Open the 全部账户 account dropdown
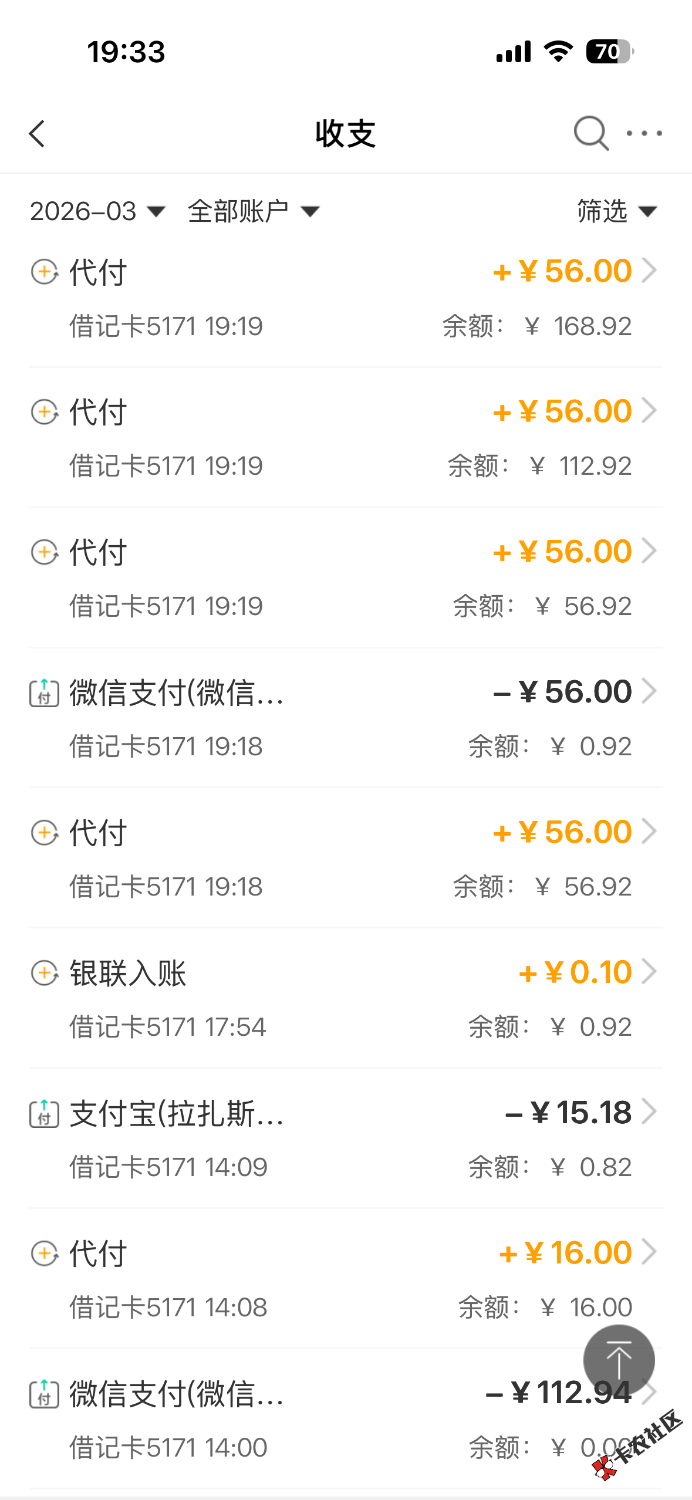 [253, 211]
